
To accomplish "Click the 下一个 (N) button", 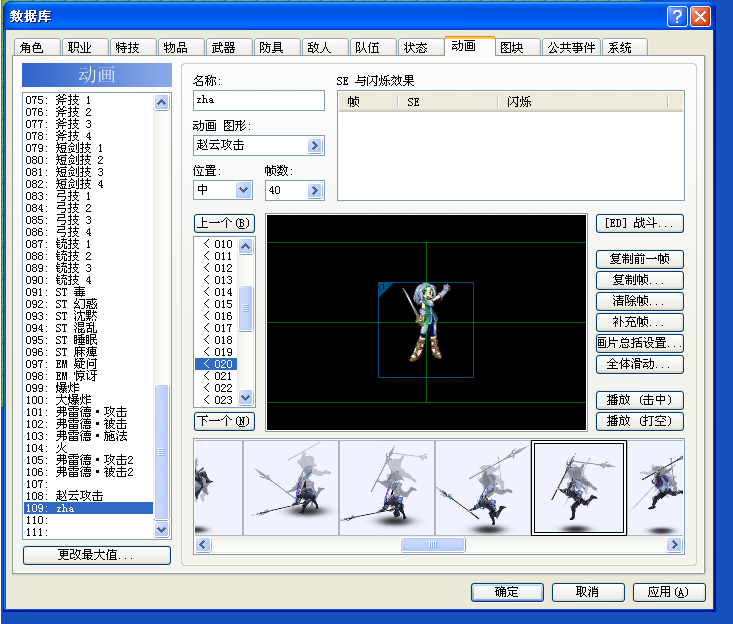I will coord(224,421).
